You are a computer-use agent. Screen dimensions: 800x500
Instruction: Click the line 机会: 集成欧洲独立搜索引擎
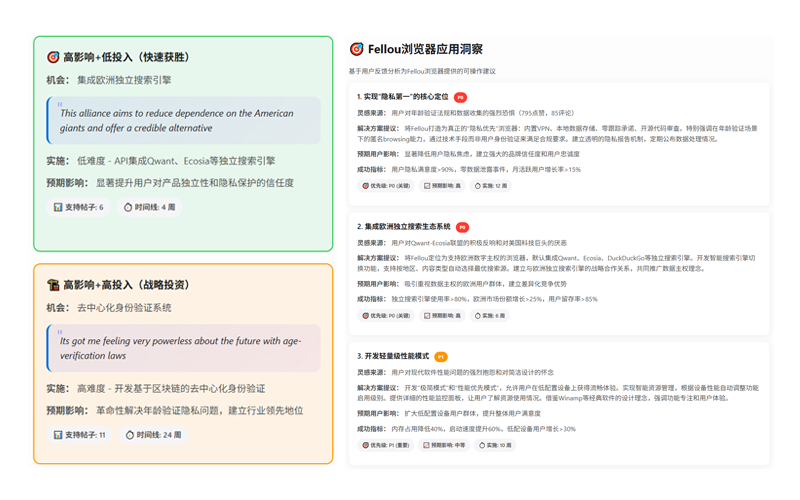coord(109,80)
